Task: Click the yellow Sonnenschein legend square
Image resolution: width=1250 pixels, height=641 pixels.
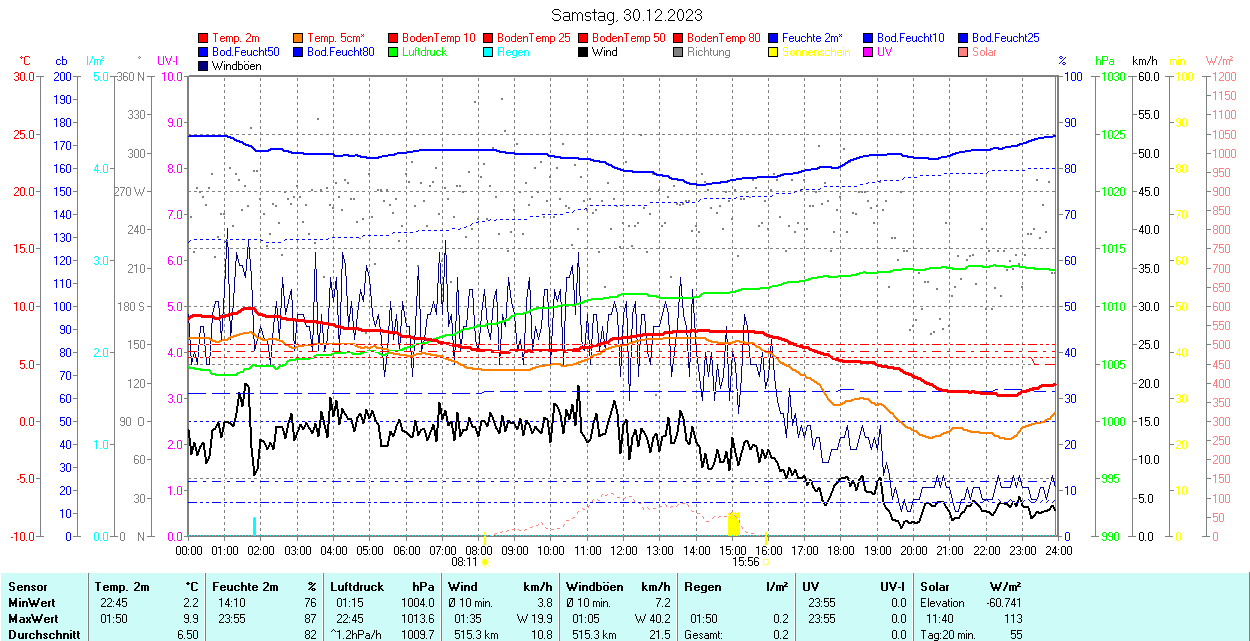Action: point(774,52)
